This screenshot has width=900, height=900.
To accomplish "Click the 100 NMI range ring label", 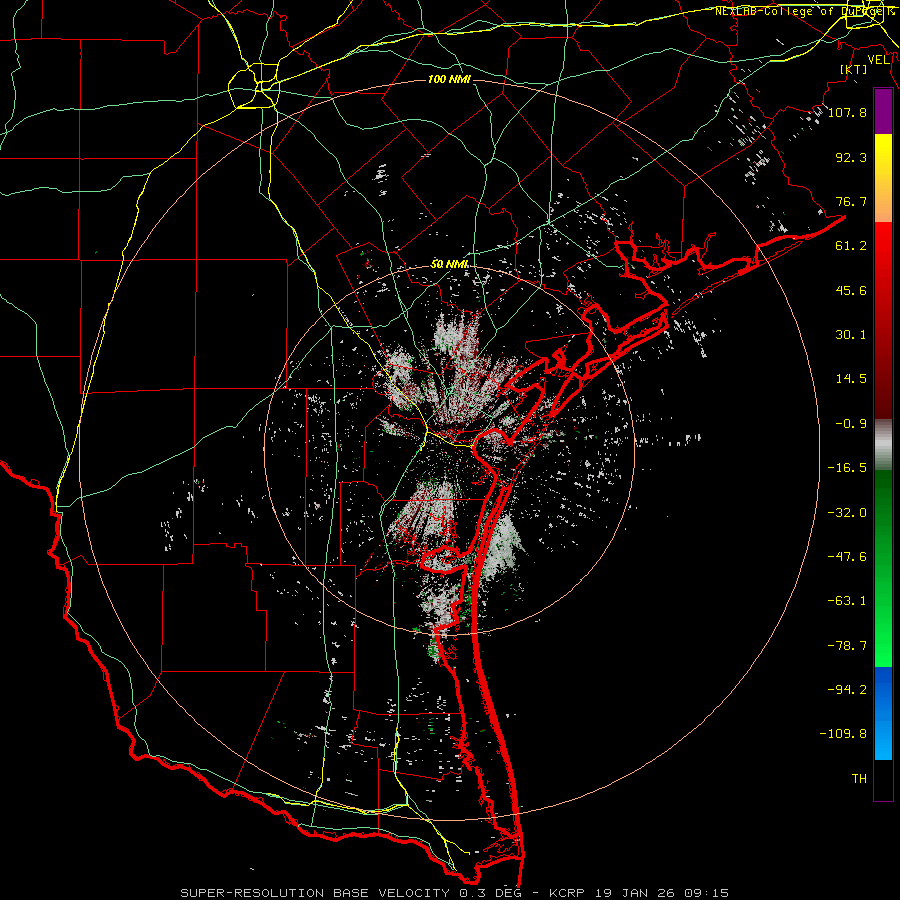I will (449, 79).
